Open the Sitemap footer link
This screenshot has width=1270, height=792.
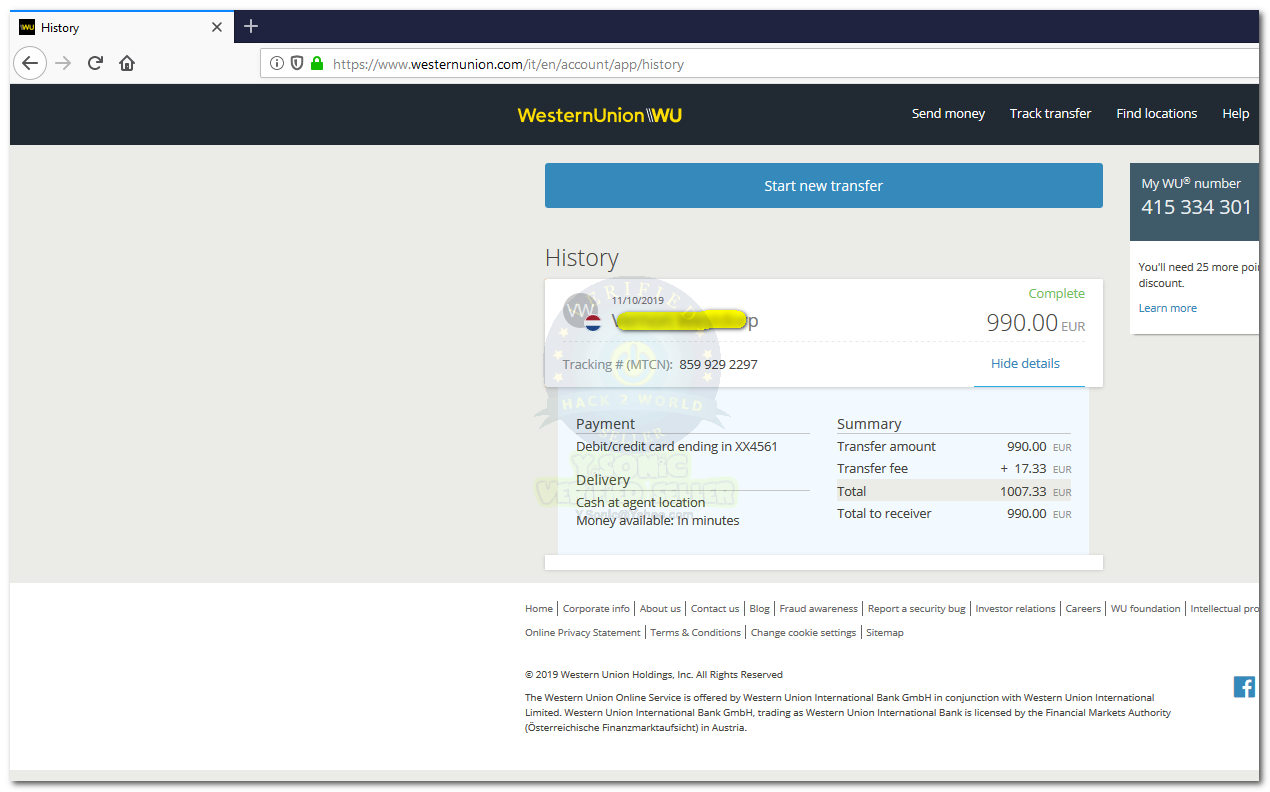(x=884, y=632)
